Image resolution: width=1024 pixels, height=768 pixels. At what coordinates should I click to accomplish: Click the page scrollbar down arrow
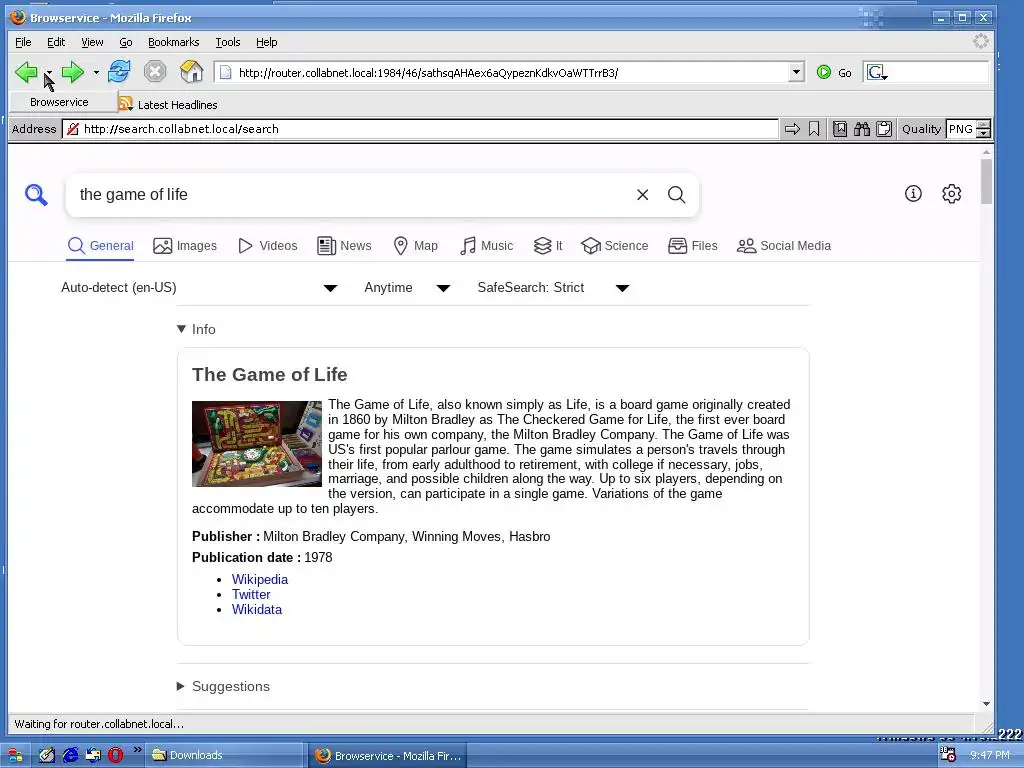click(x=986, y=704)
